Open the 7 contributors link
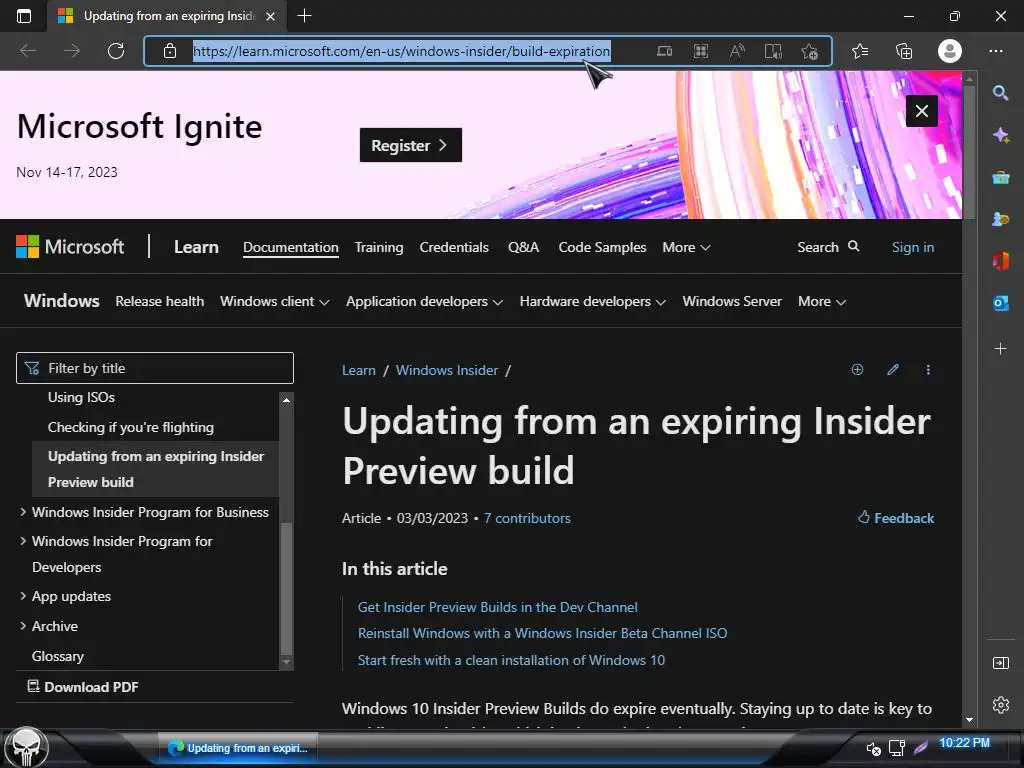Screen dimensions: 1024x768 pyautogui.click(x=527, y=518)
